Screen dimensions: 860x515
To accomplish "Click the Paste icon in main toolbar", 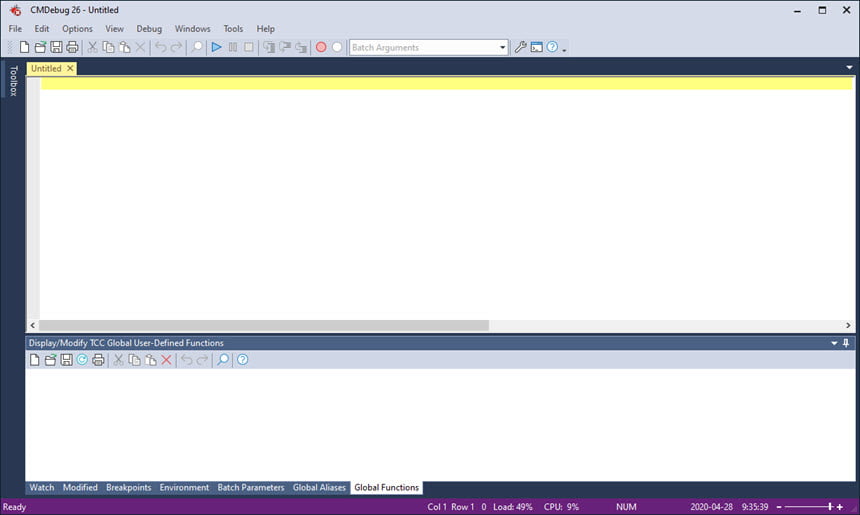I will coord(125,47).
